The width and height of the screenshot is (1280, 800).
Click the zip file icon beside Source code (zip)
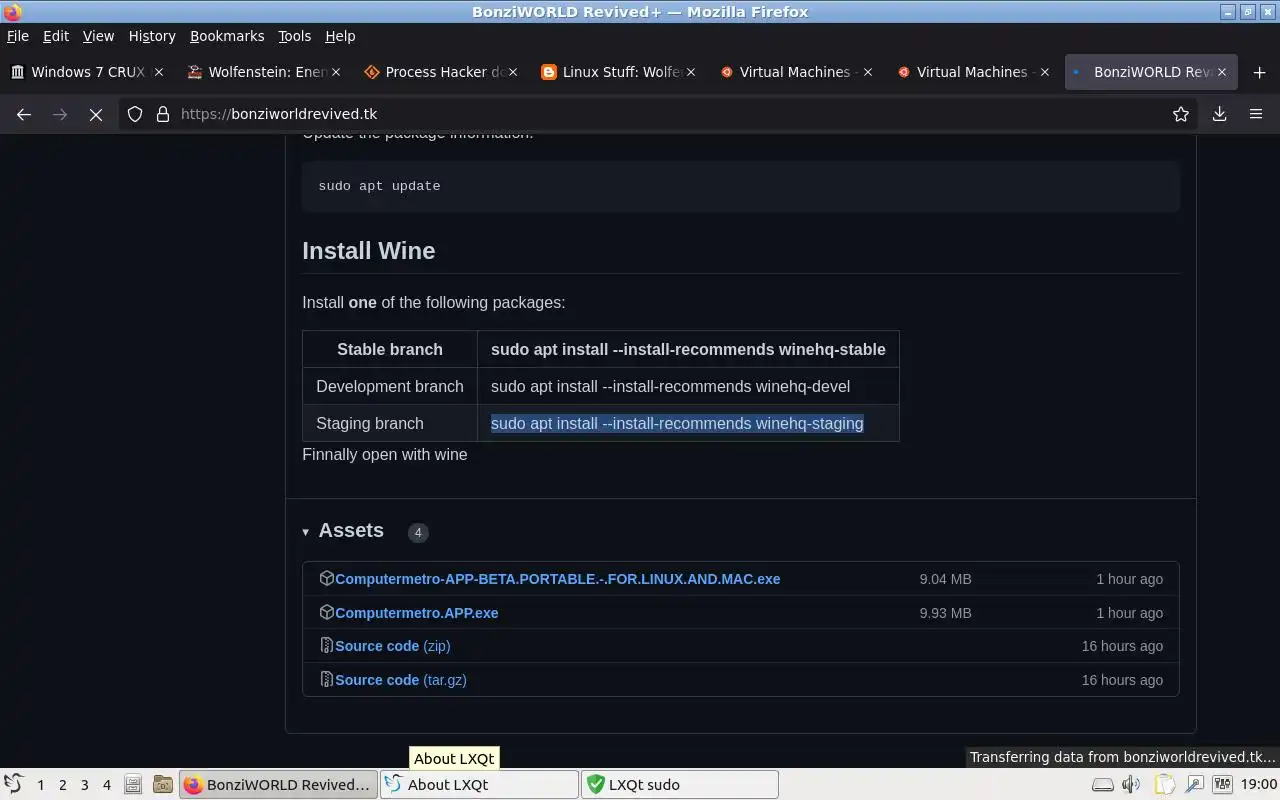click(x=326, y=645)
